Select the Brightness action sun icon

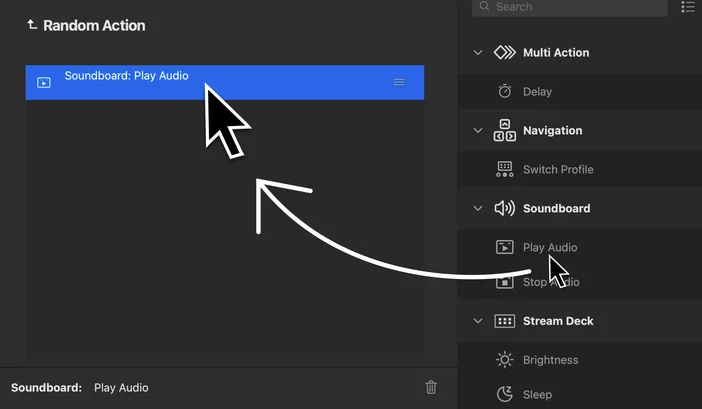point(505,360)
